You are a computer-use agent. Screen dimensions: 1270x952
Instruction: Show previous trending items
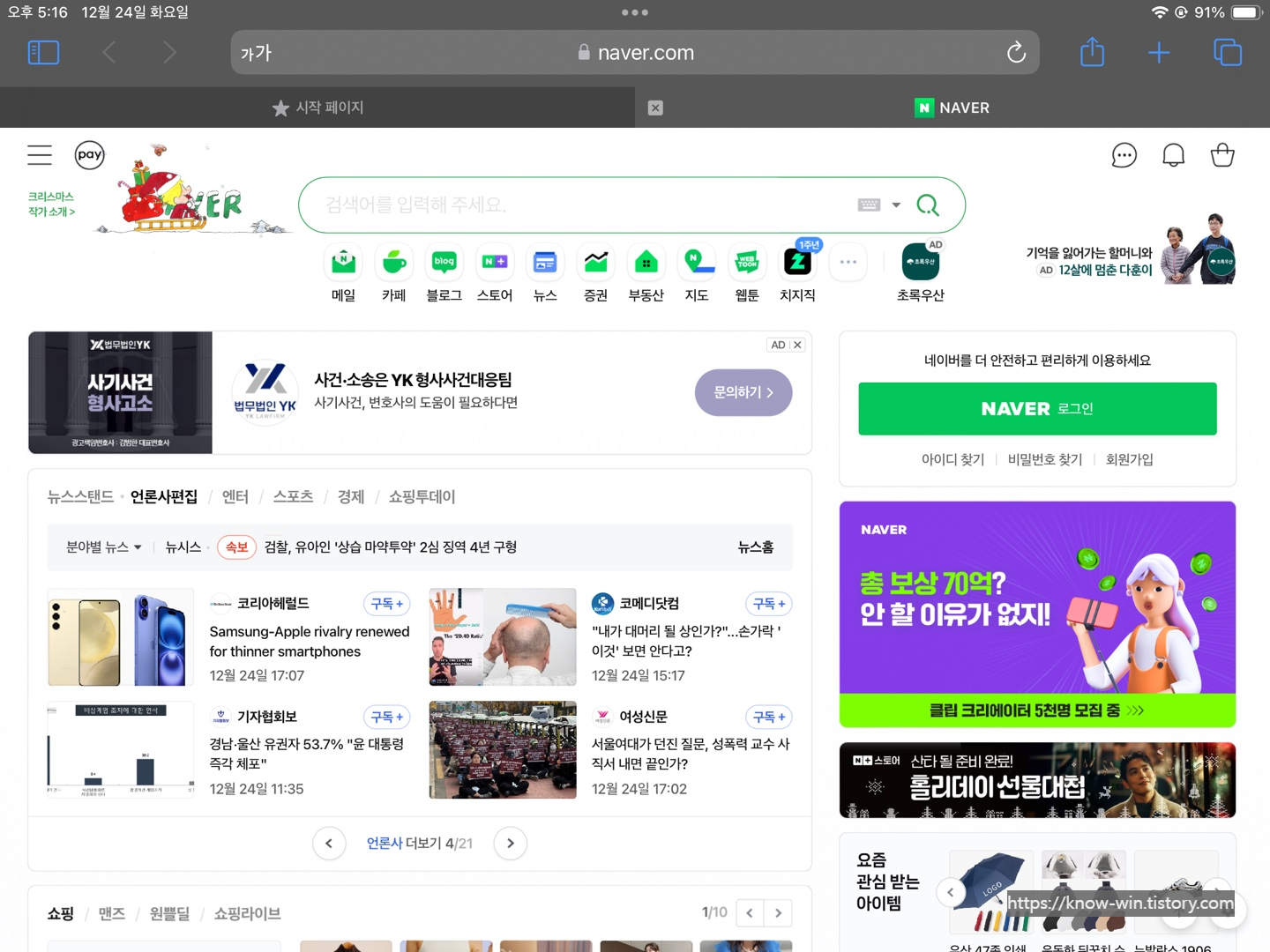click(x=951, y=893)
